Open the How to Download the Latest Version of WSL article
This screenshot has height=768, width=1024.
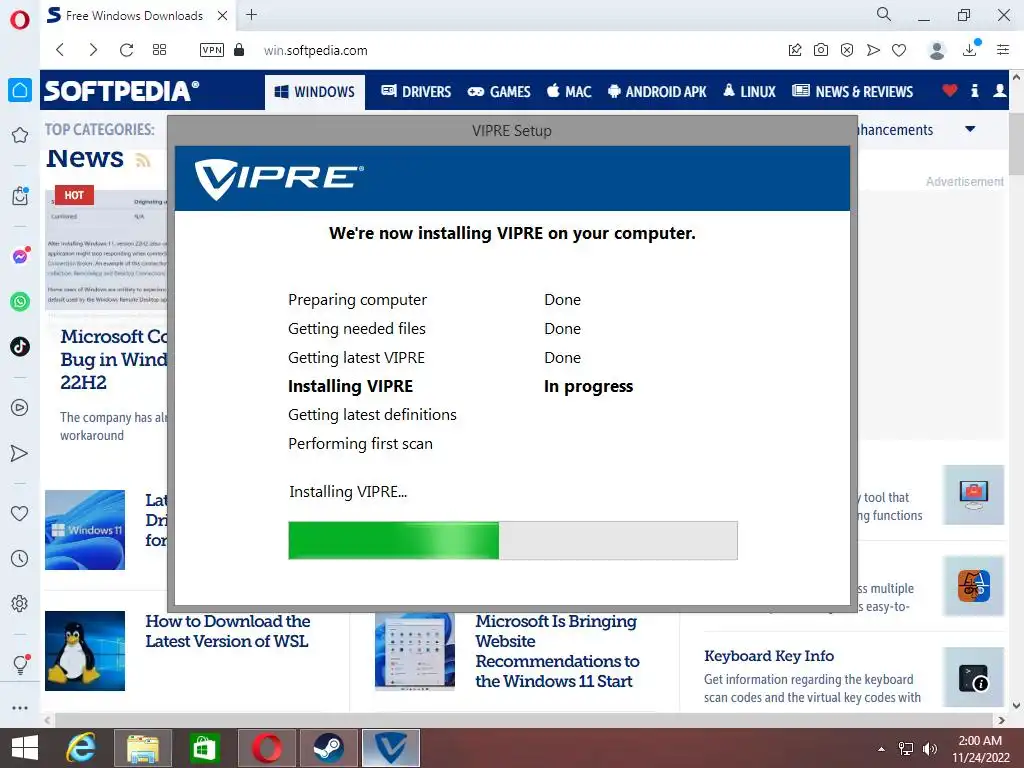(227, 631)
